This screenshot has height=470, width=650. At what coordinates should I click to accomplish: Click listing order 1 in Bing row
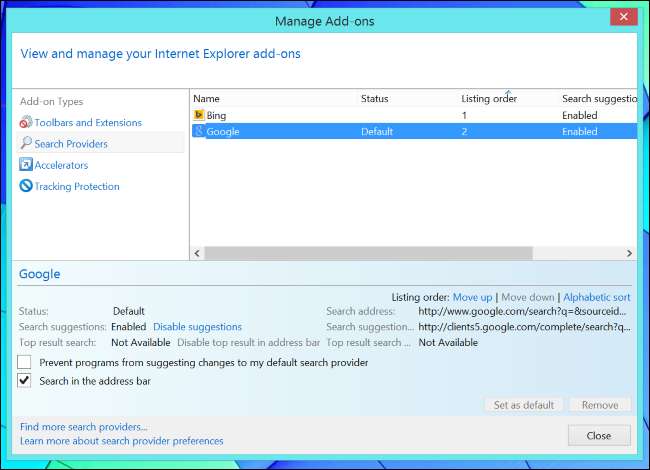pos(464,115)
